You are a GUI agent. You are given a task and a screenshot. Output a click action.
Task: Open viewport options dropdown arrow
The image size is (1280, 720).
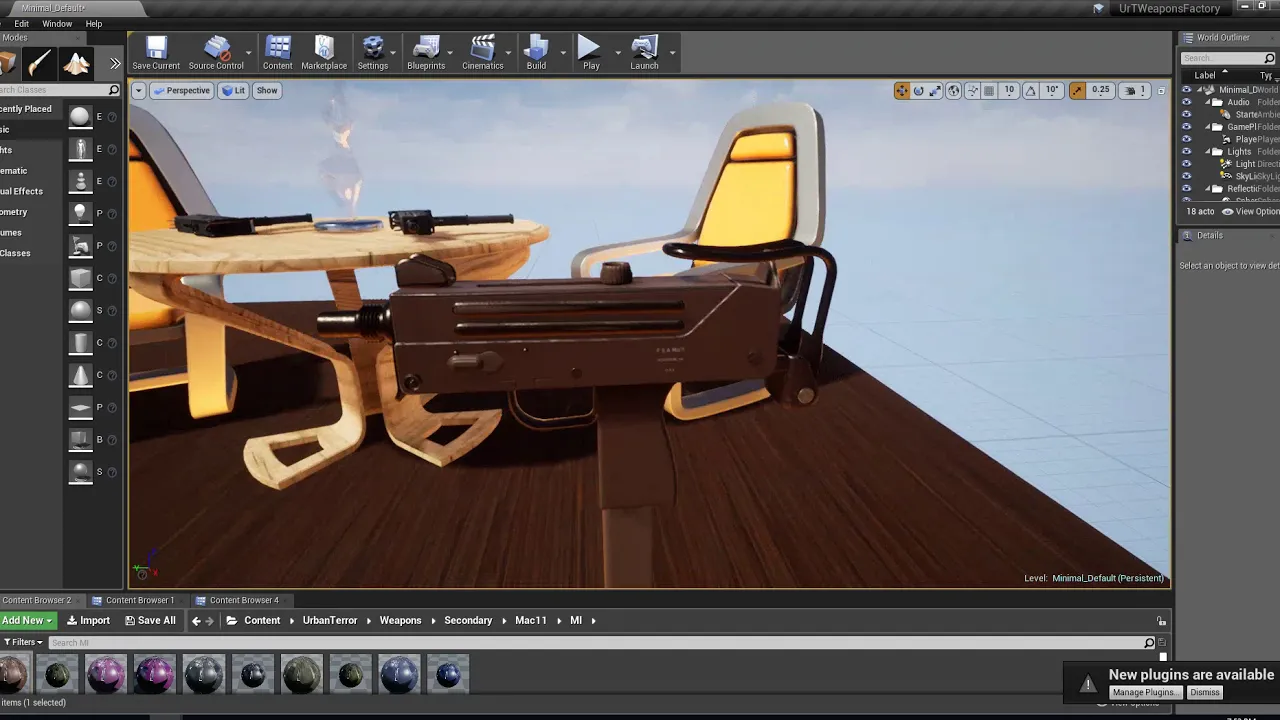pyautogui.click(x=139, y=90)
